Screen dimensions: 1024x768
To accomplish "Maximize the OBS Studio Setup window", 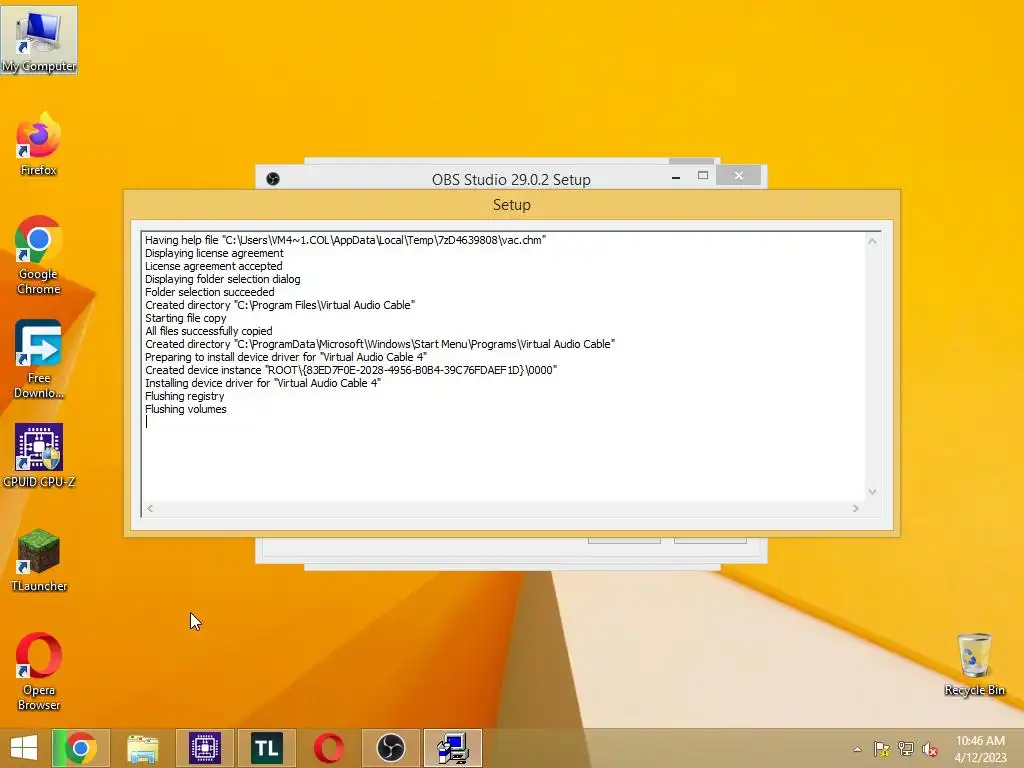I will [703, 176].
